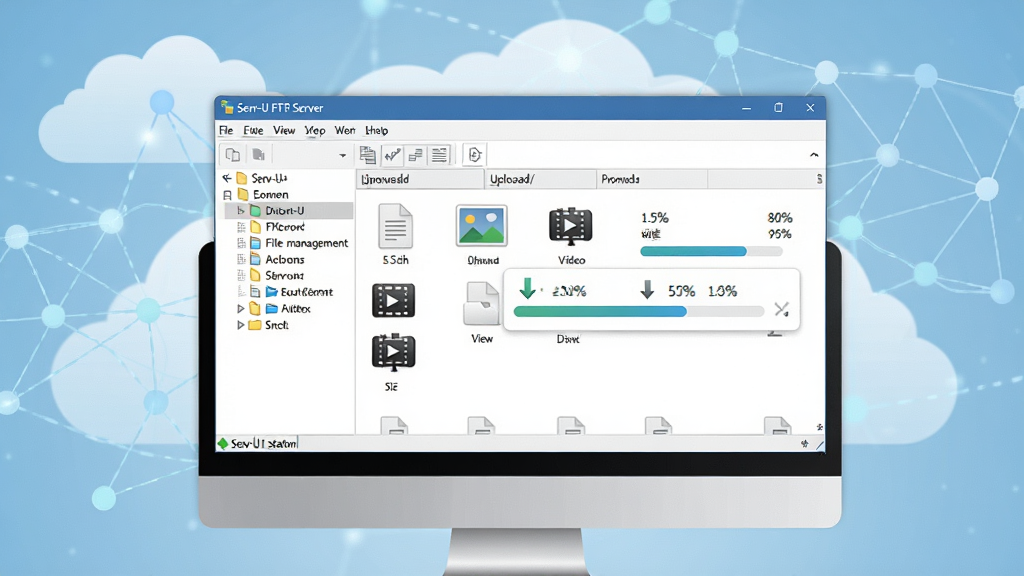Screen dimensions: 1024x576
Task: Open the Fle menu
Action: click(226, 131)
